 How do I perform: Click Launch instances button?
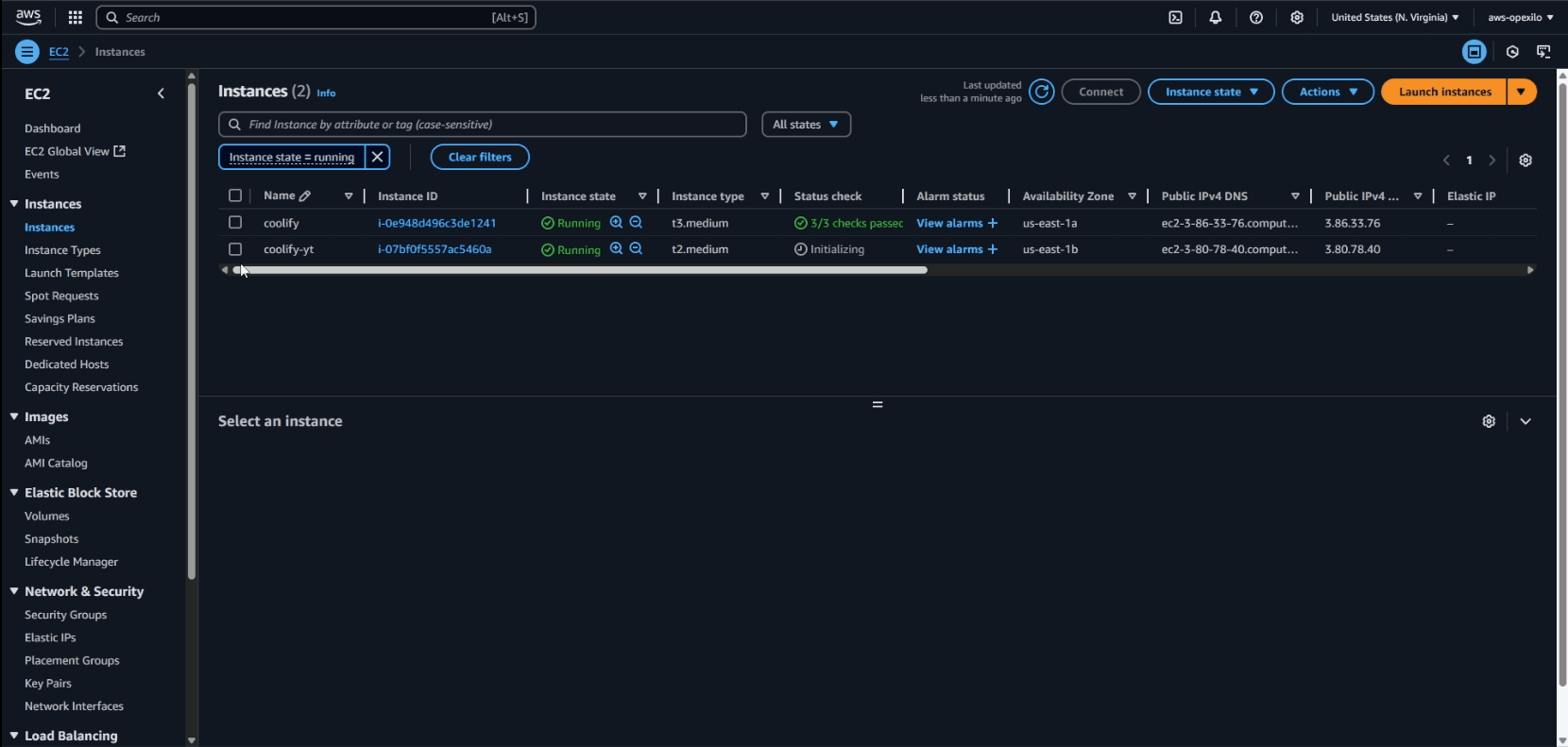[x=1444, y=92]
